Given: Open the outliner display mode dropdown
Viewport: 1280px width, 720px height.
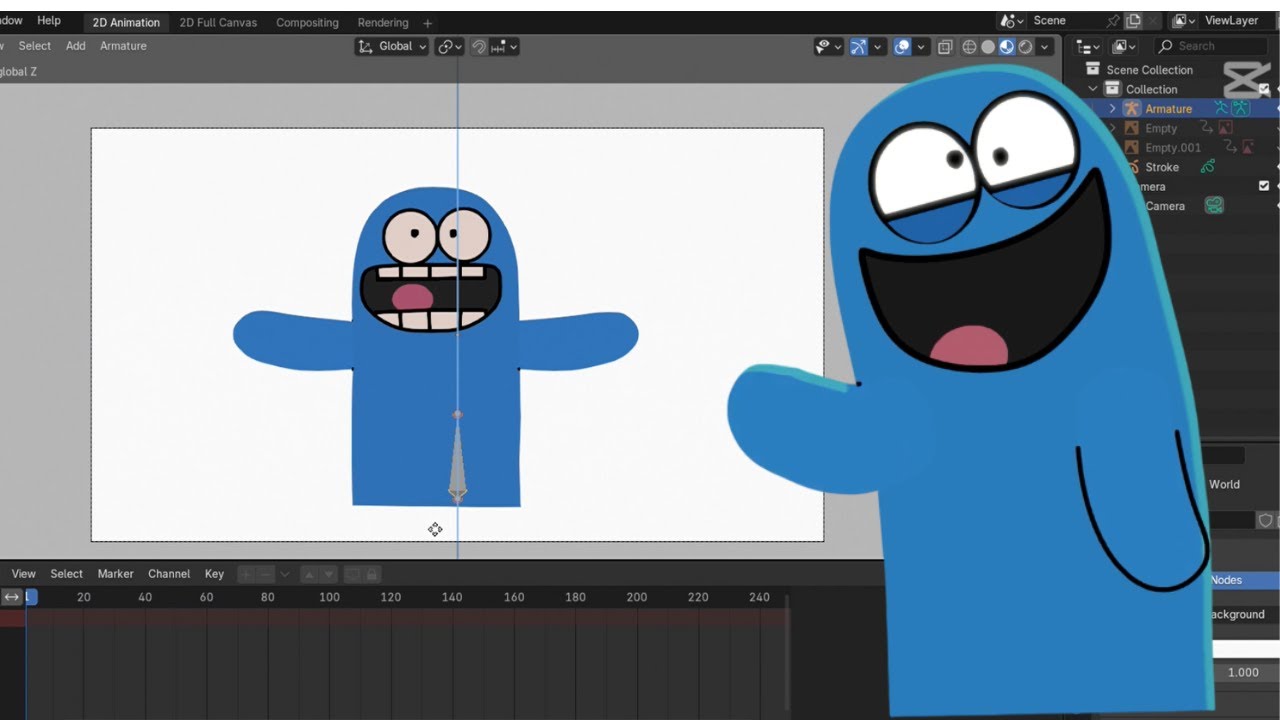Looking at the screenshot, I should pos(1125,46).
